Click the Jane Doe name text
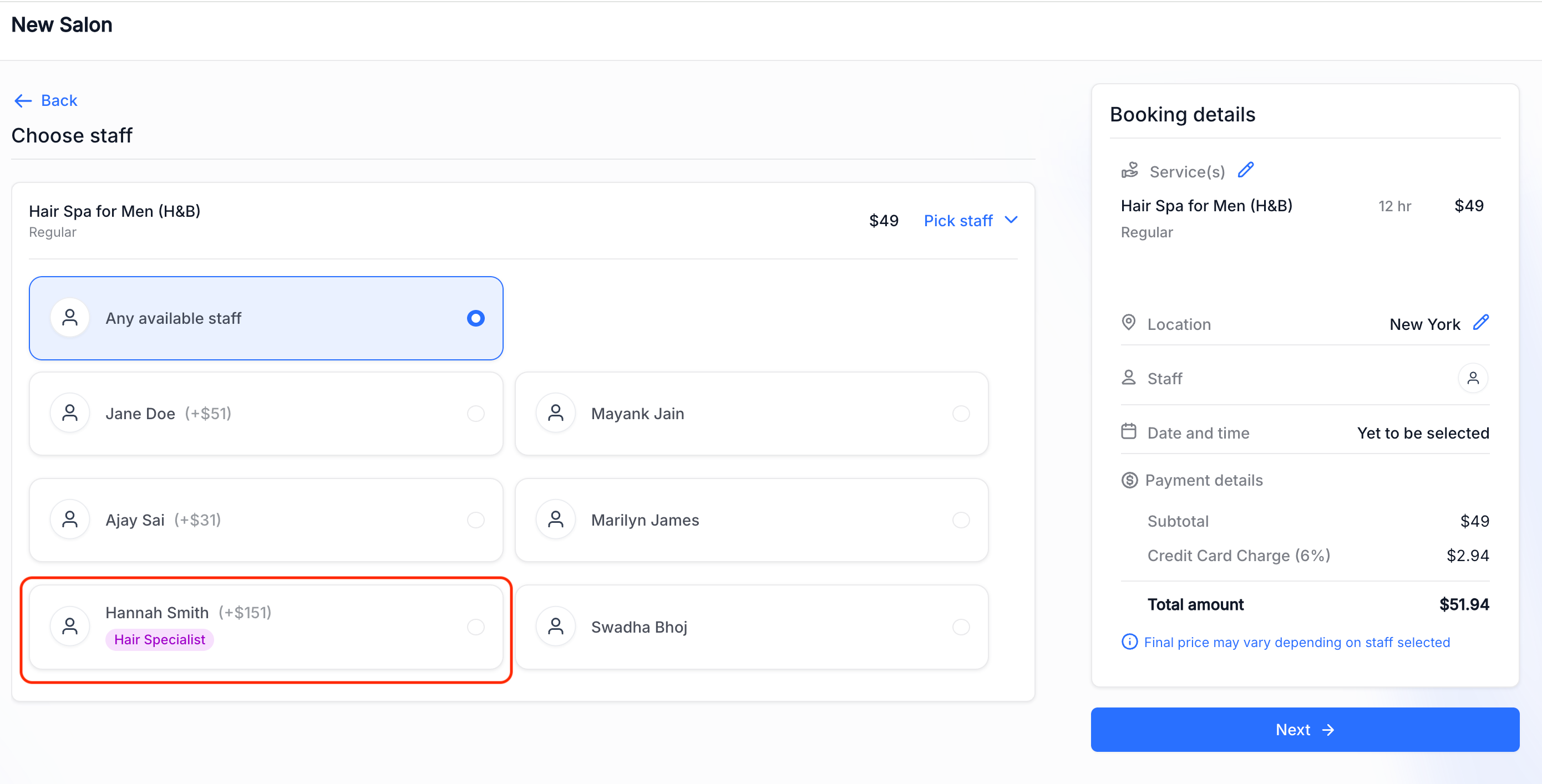This screenshot has width=1542, height=784. point(140,414)
